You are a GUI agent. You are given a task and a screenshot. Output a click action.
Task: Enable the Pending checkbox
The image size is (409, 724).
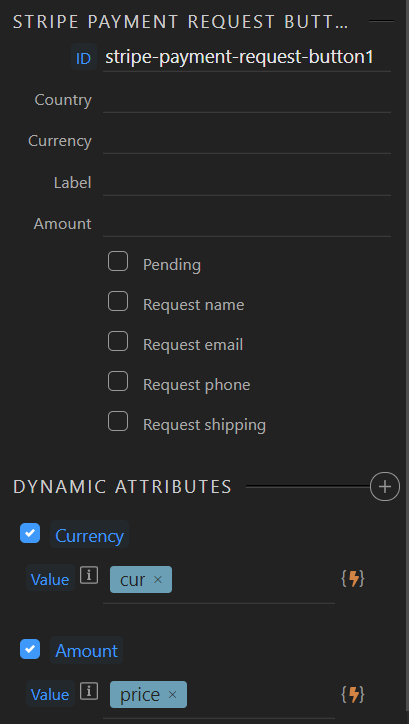[118, 261]
